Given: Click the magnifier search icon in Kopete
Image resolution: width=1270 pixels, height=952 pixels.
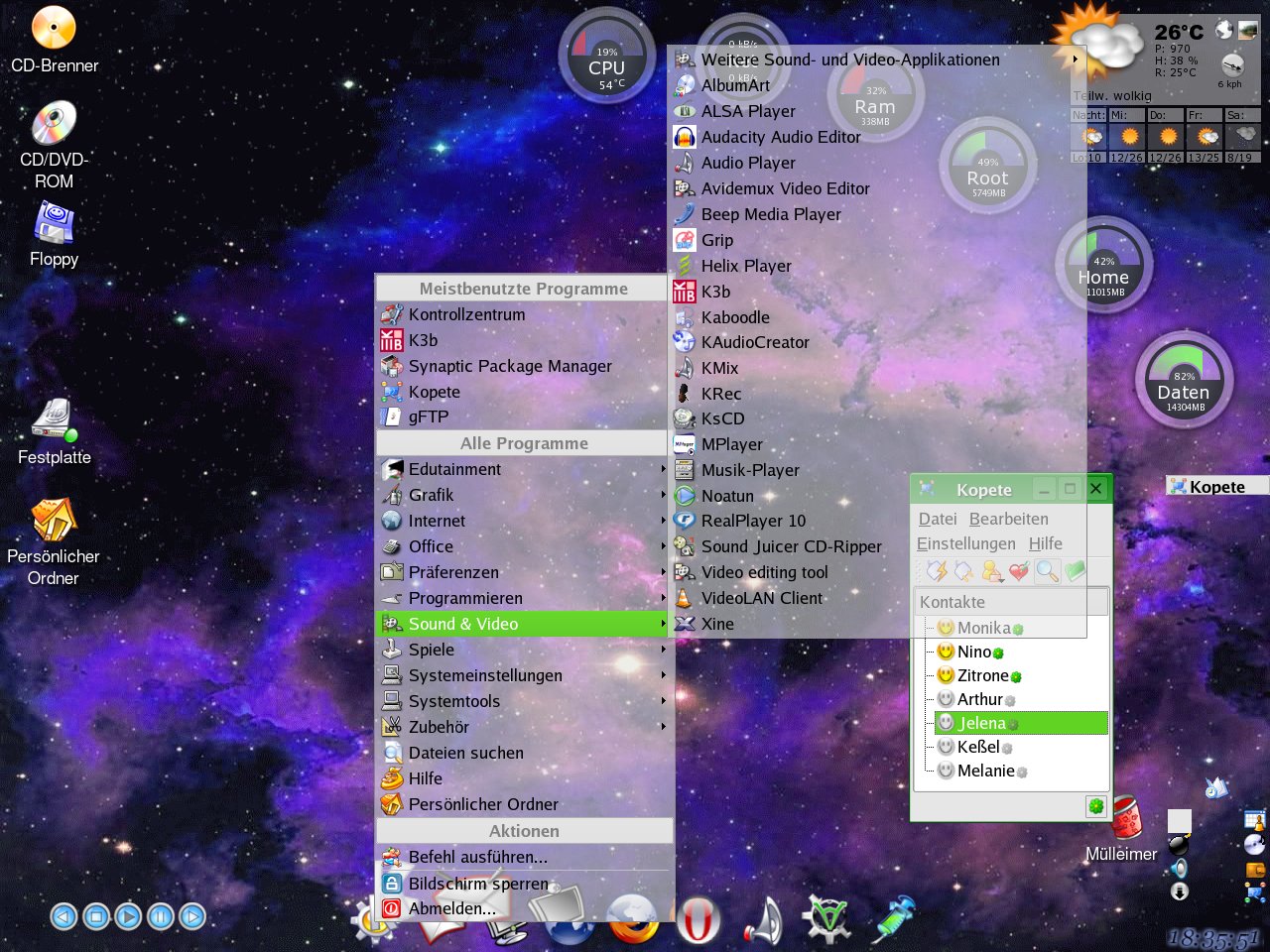Looking at the screenshot, I should click(1047, 571).
